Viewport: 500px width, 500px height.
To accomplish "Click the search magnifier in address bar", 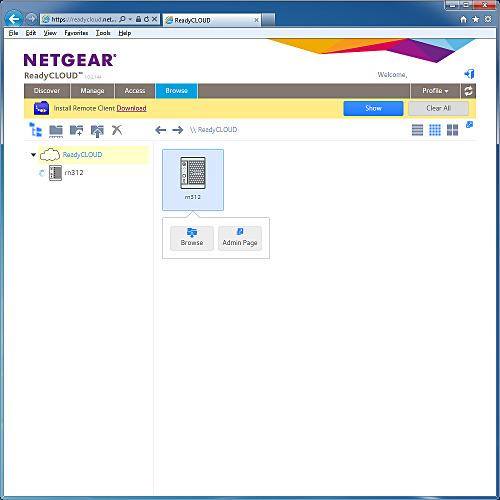I will 122,19.
